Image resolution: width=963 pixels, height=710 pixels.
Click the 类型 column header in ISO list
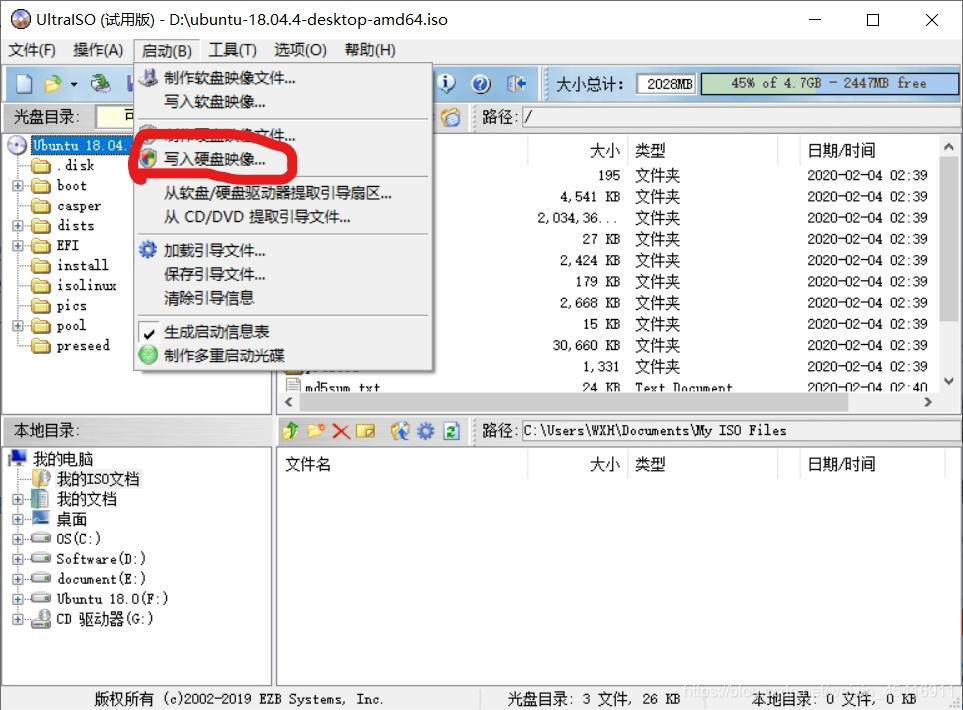702,150
